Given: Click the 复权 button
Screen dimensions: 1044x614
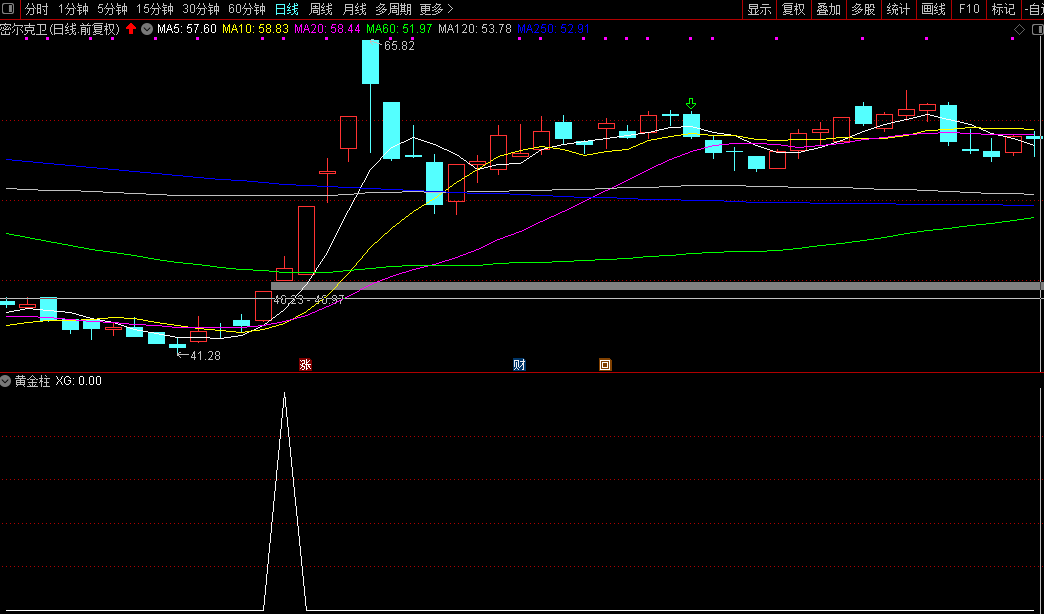Looking at the screenshot, I should pyautogui.click(x=794, y=9).
